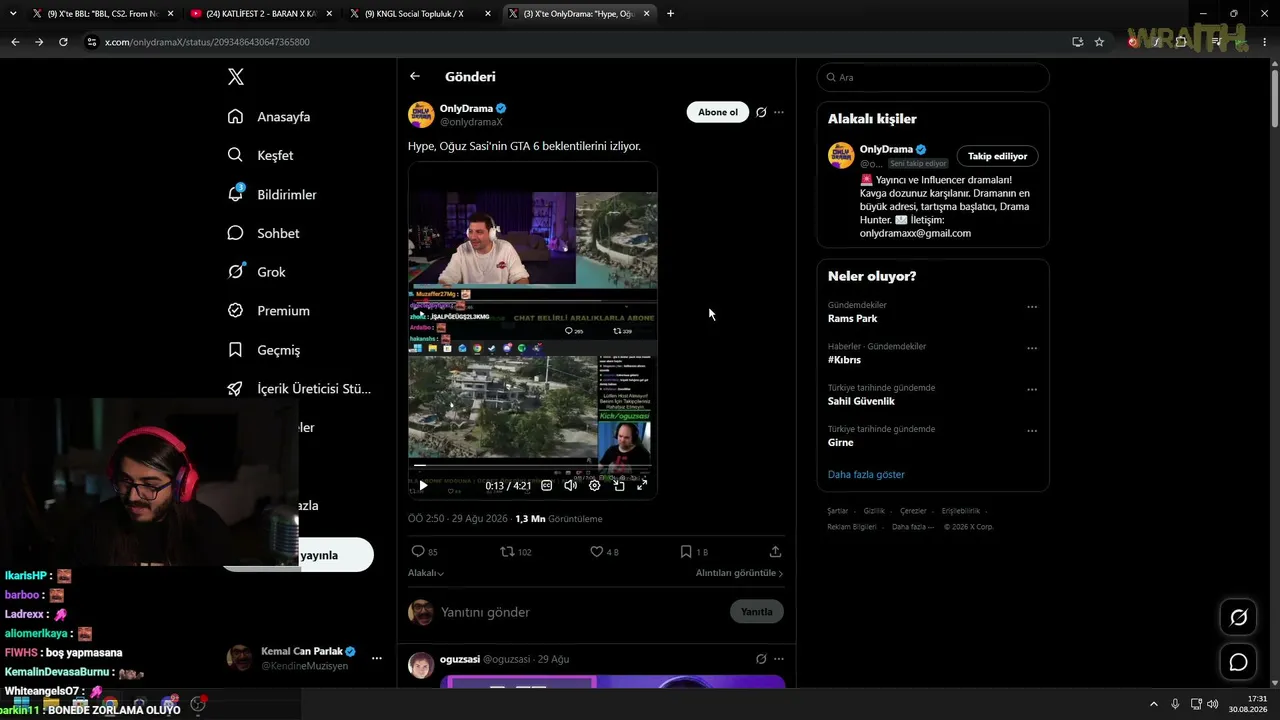1280x720 pixels.
Task: Open more options for Rams Park trend
Action: tap(1032, 307)
